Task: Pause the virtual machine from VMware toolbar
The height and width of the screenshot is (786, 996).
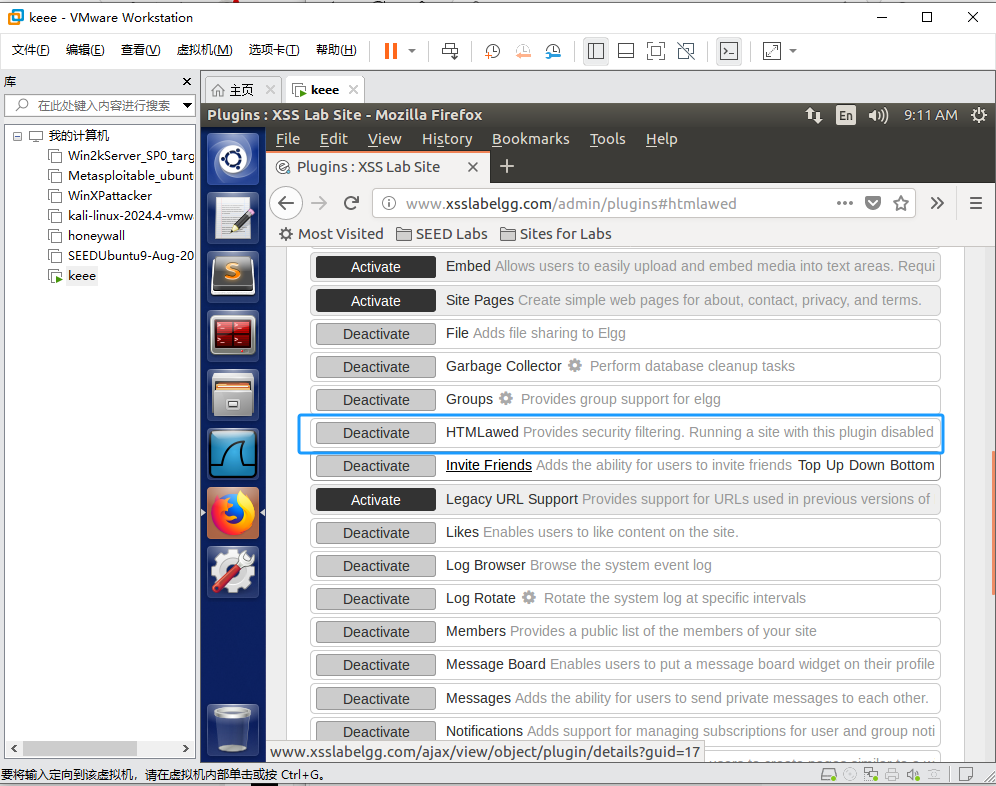Action: point(391,51)
